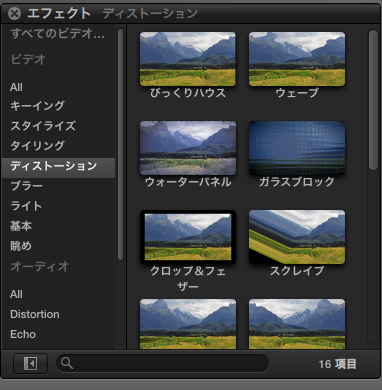This screenshot has height=390, width=382.
Task: Focus the effects search field
Action: (x=163, y=363)
